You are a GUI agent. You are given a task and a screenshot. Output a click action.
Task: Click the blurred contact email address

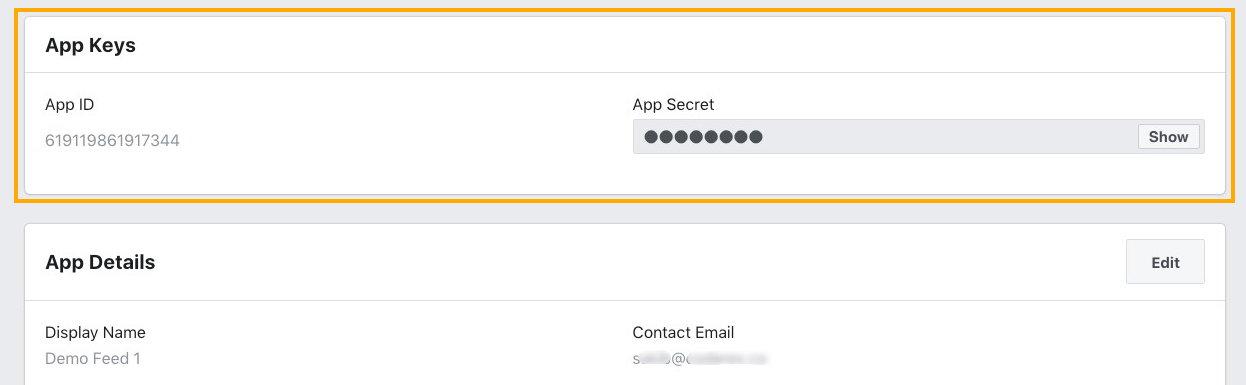click(x=706, y=357)
